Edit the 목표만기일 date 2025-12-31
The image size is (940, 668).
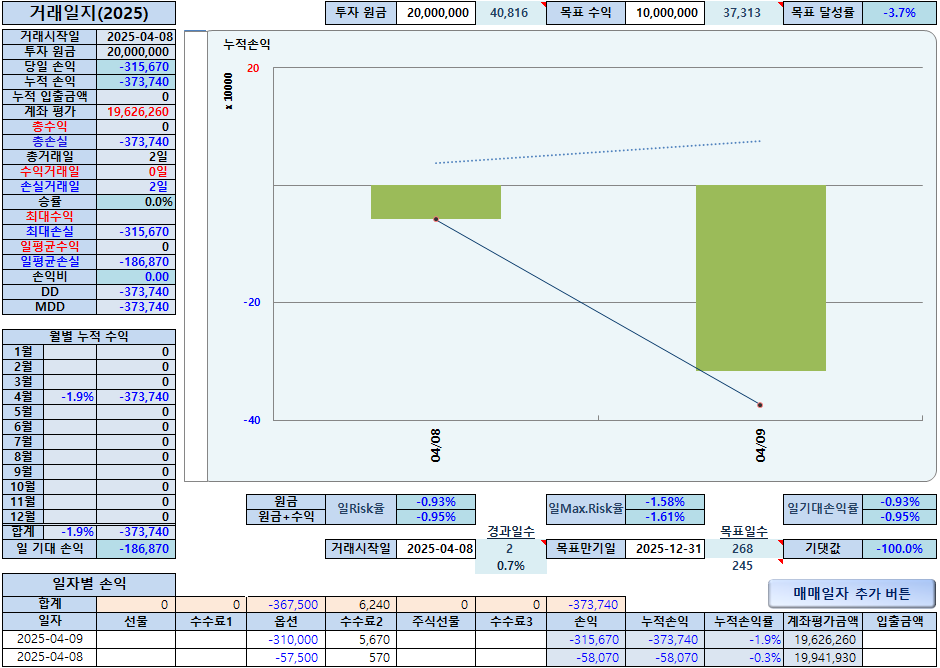pos(665,549)
